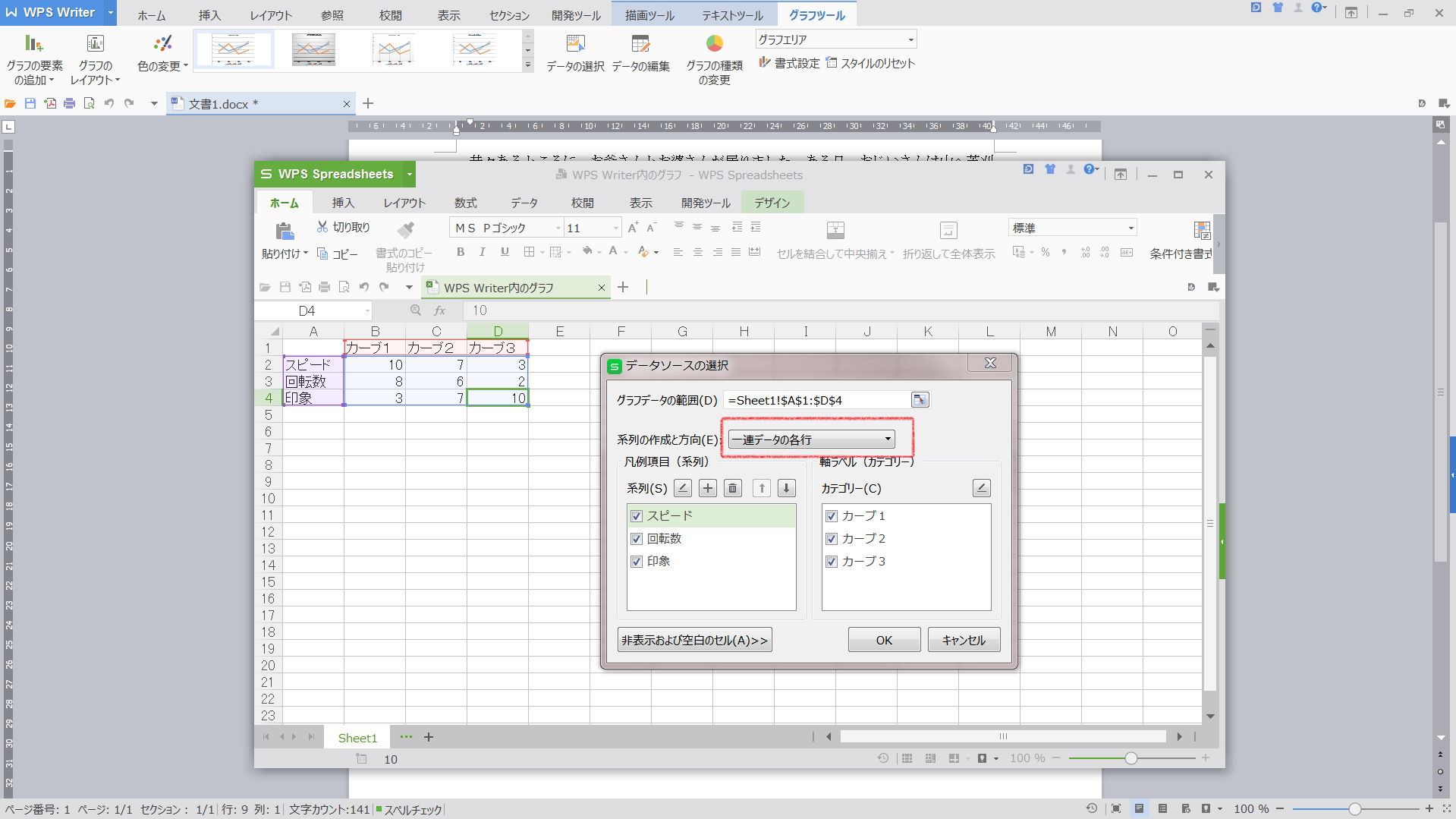The width and height of the screenshot is (1456, 819).
Task: Click OK in the data source dialog
Action: 884,640
